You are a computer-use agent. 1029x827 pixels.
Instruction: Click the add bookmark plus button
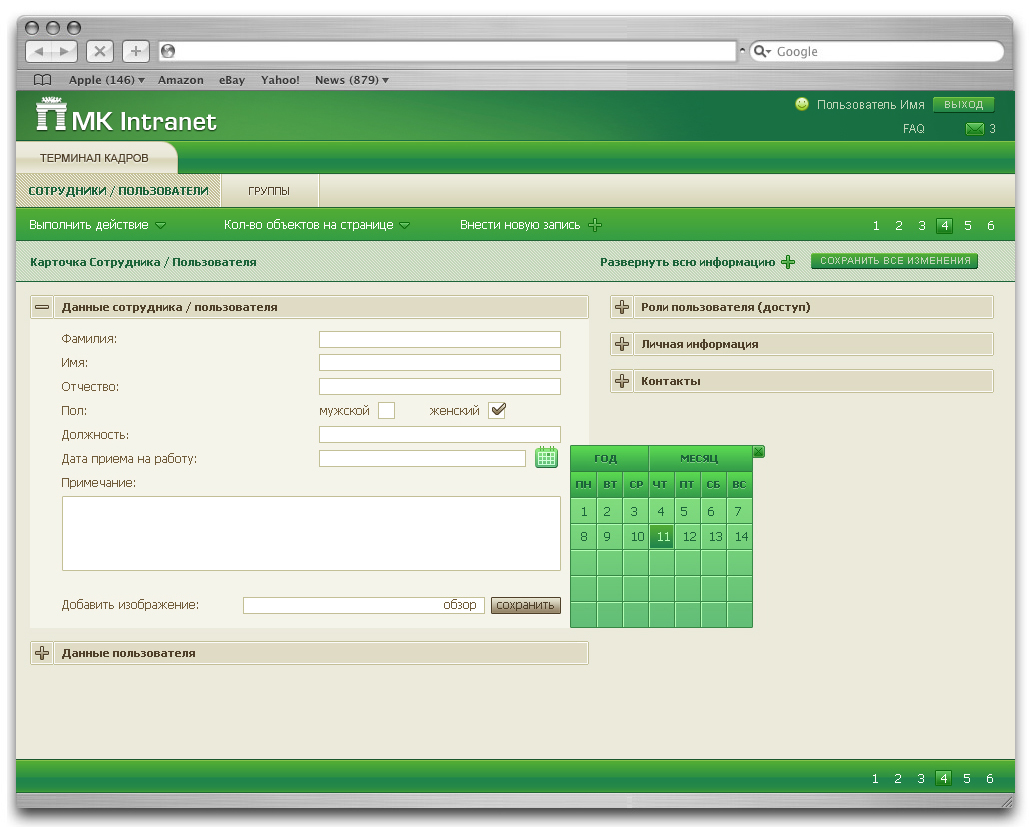pos(136,51)
